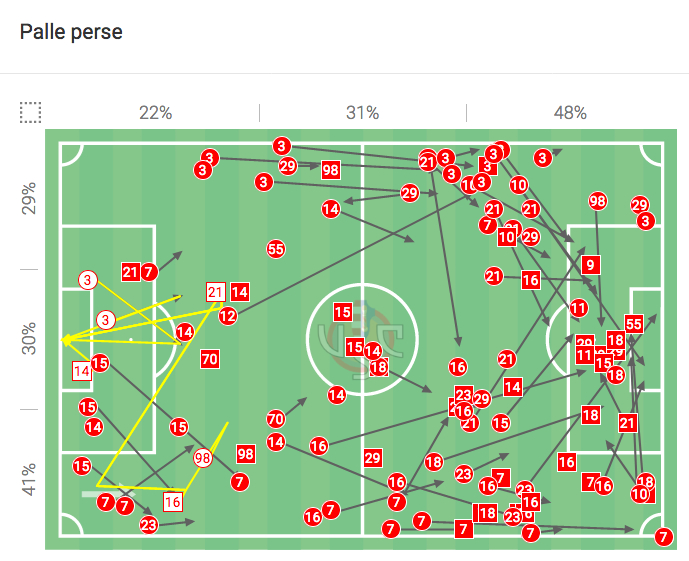This screenshot has height=561, width=689.
Task: Select the square number 70 marker
Action: tap(209, 358)
